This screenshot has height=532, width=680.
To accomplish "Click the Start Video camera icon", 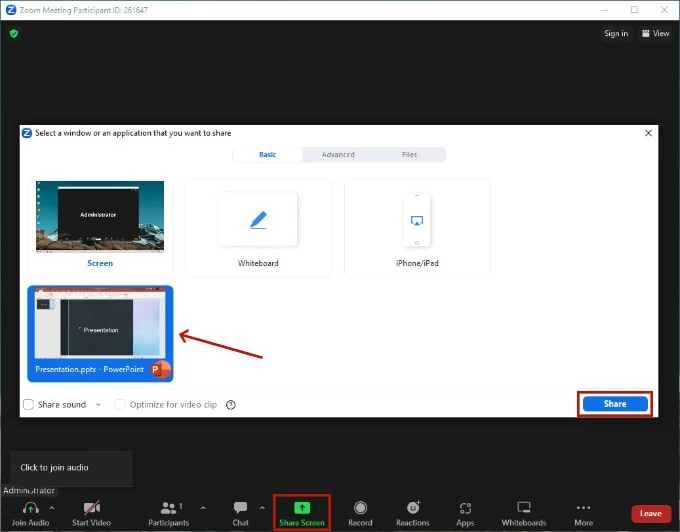I will click(x=91, y=508).
